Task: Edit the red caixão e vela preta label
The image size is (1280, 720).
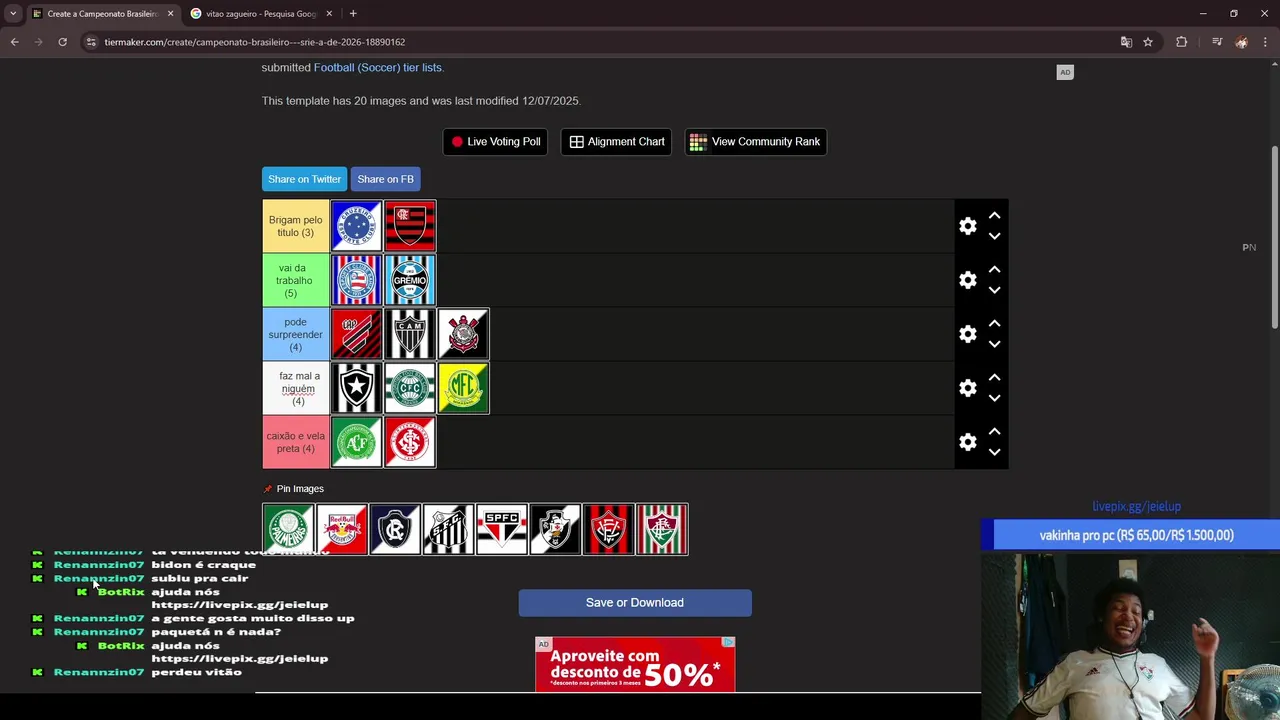Action: (x=295, y=442)
